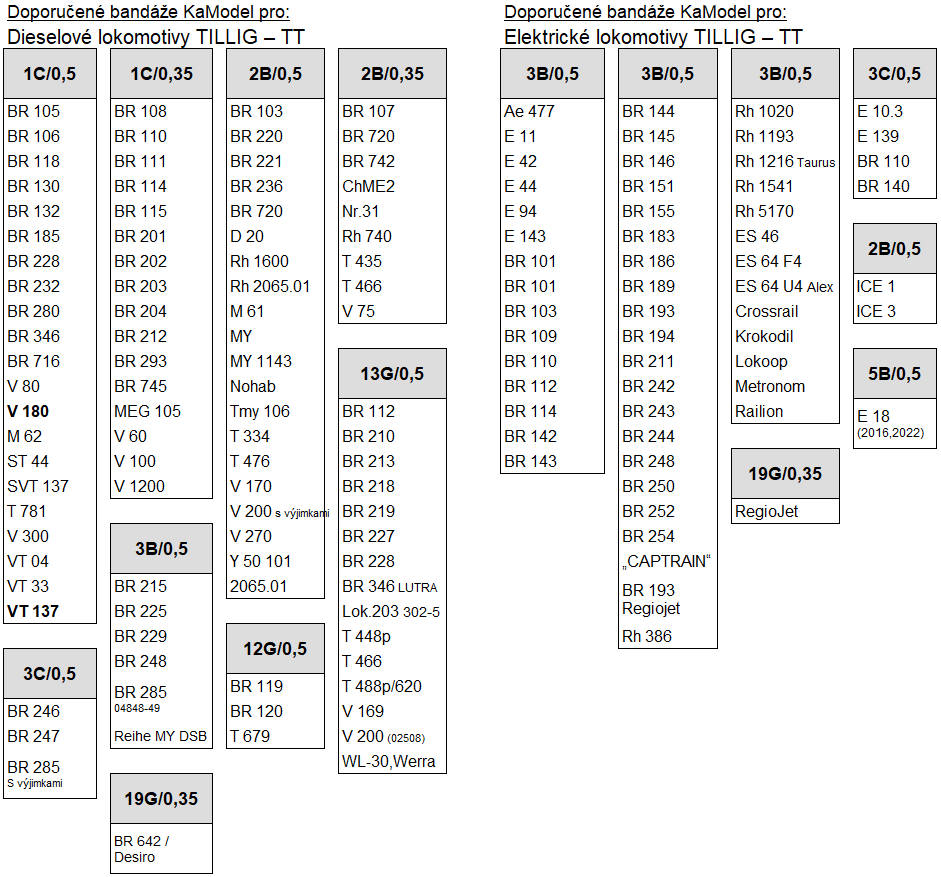Click the 2B/0,35 header cell
Viewport: 941px width, 877px height.
pos(392,74)
